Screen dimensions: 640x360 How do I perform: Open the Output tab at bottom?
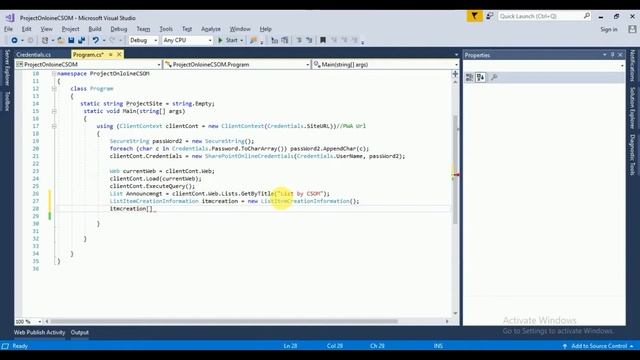pos(80,333)
